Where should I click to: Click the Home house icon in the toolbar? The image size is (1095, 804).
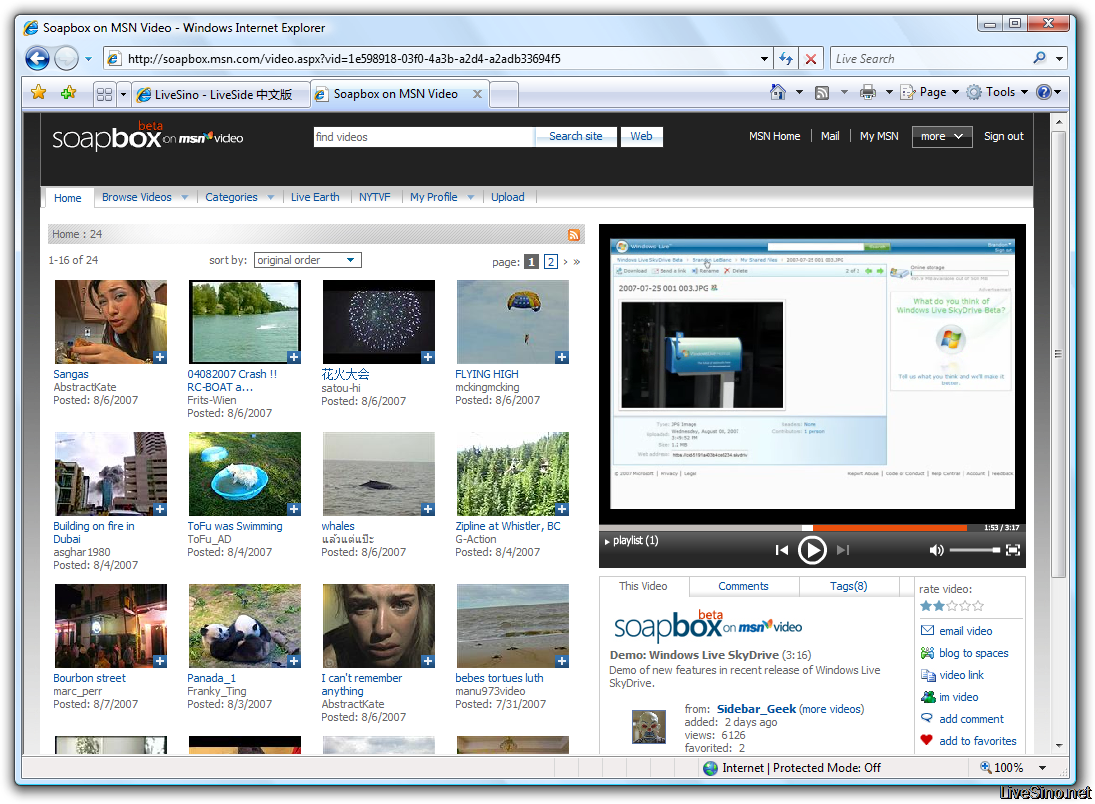778,92
